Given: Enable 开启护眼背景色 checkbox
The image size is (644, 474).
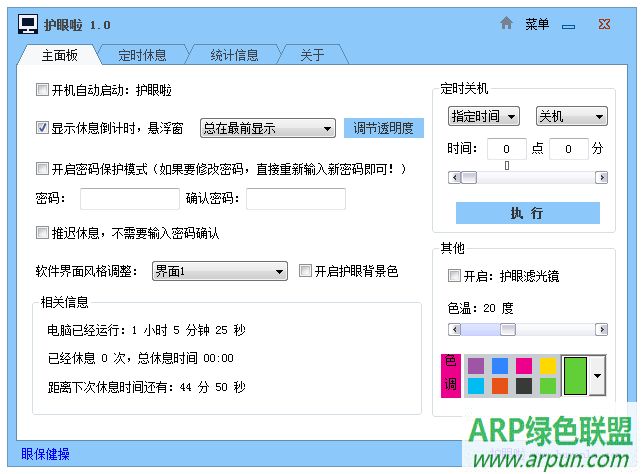Looking at the screenshot, I should point(306,271).
